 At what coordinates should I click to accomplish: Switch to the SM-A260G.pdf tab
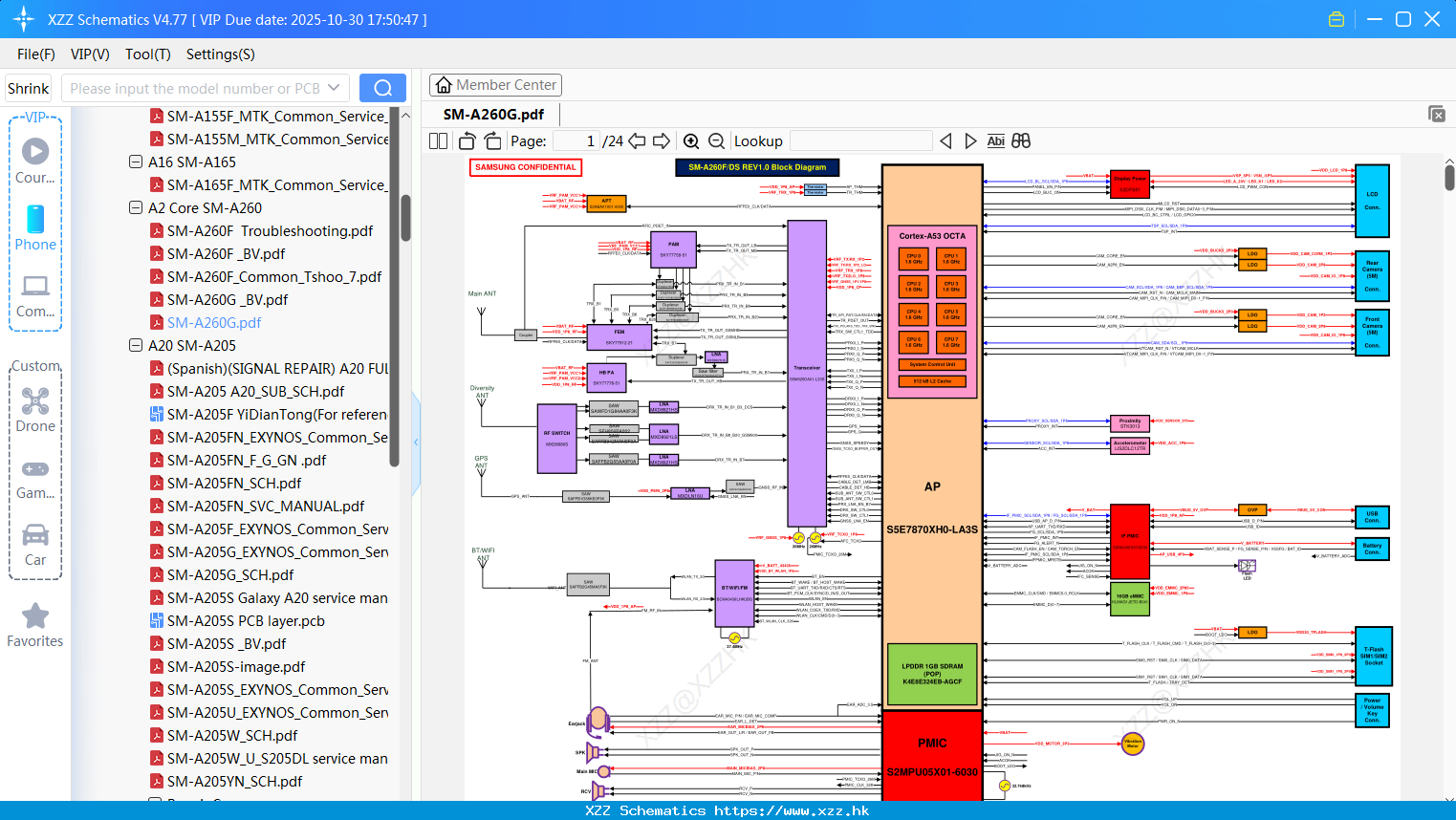[x=493, y=114]
